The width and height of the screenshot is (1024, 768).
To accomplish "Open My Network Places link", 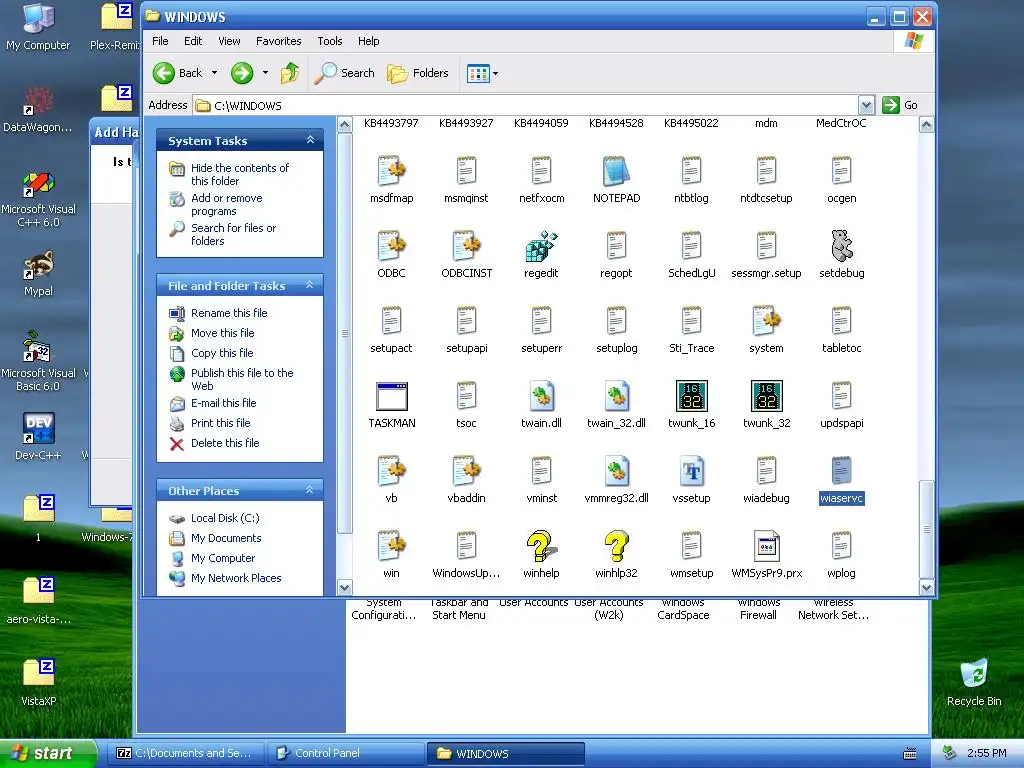I will 236,578.
